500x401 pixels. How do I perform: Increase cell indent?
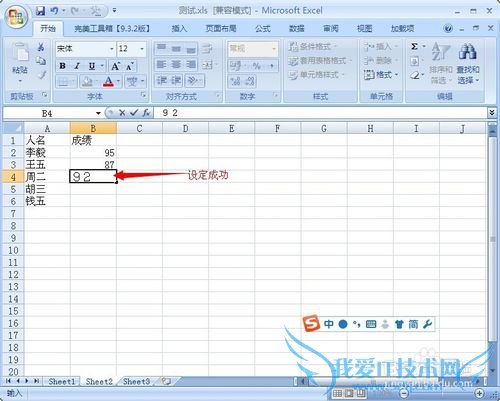coord(176,80)
